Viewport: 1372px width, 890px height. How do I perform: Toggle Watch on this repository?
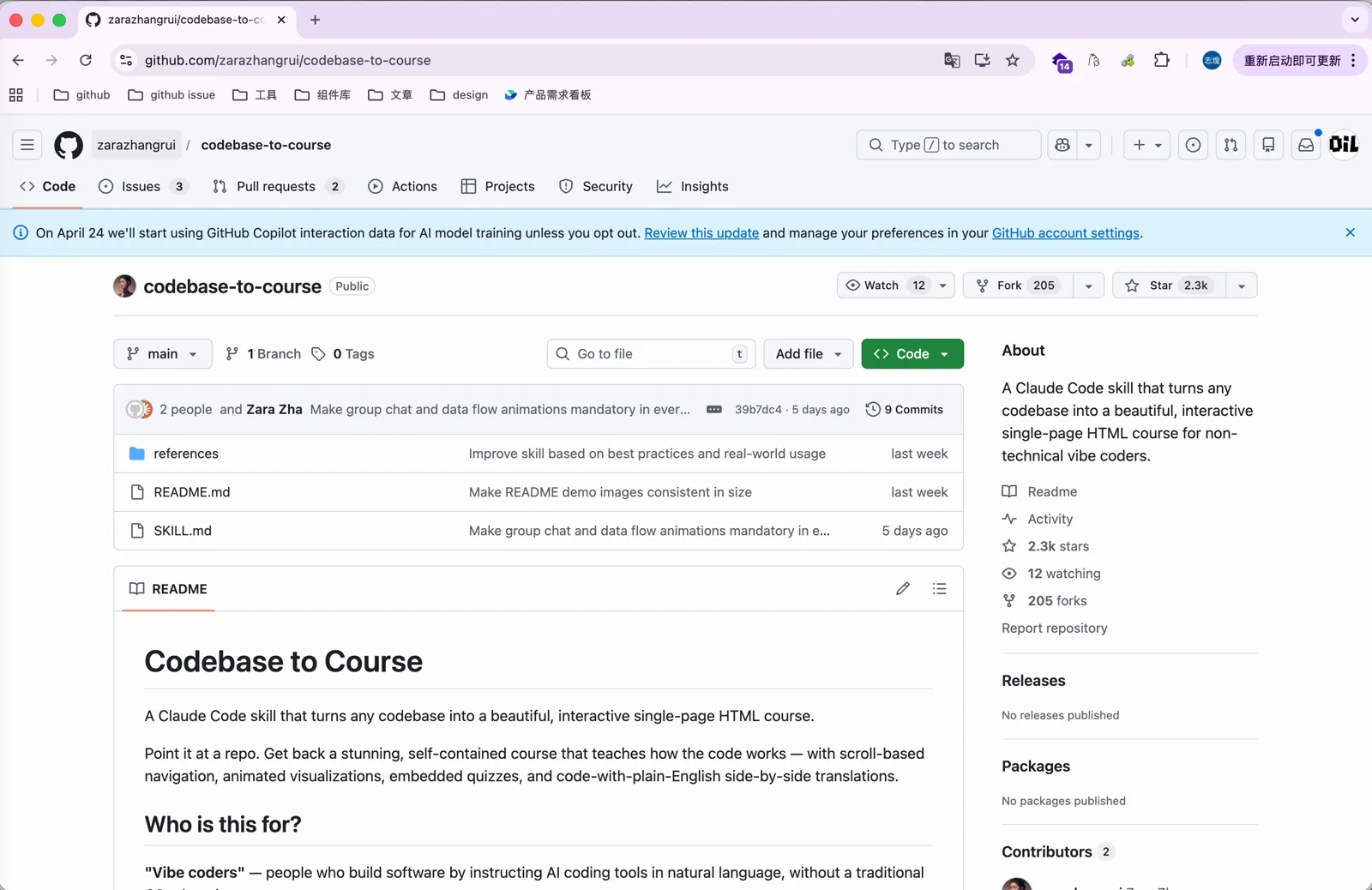pos(885,286)
